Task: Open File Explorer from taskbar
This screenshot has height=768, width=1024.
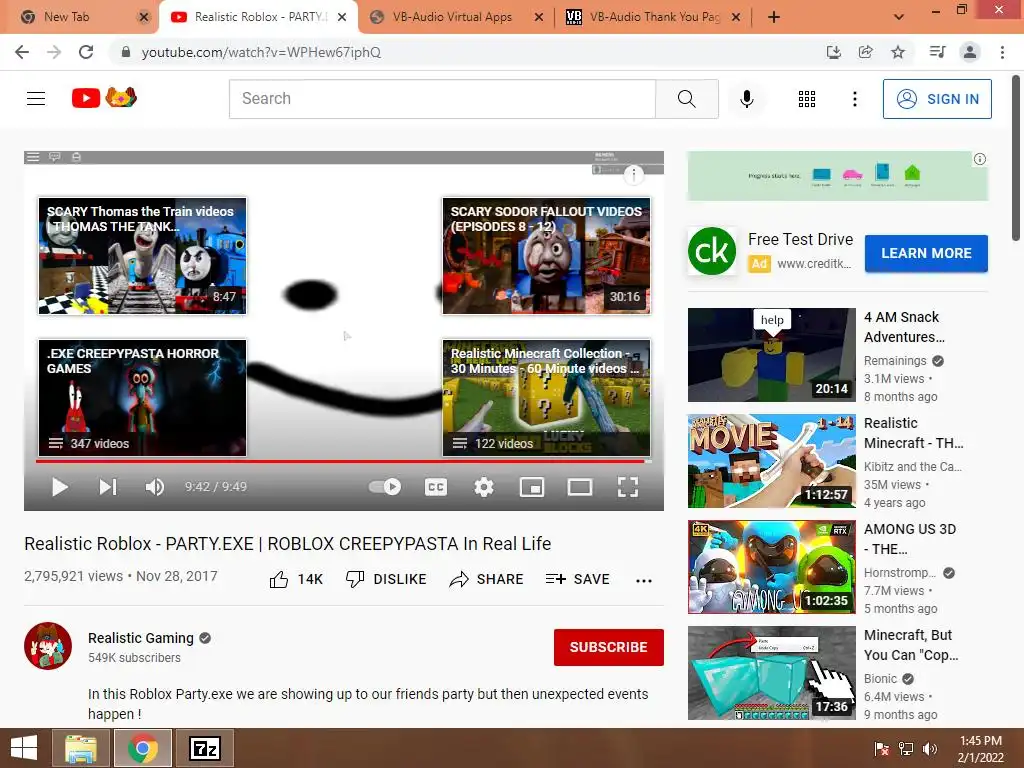Action: 80,748
